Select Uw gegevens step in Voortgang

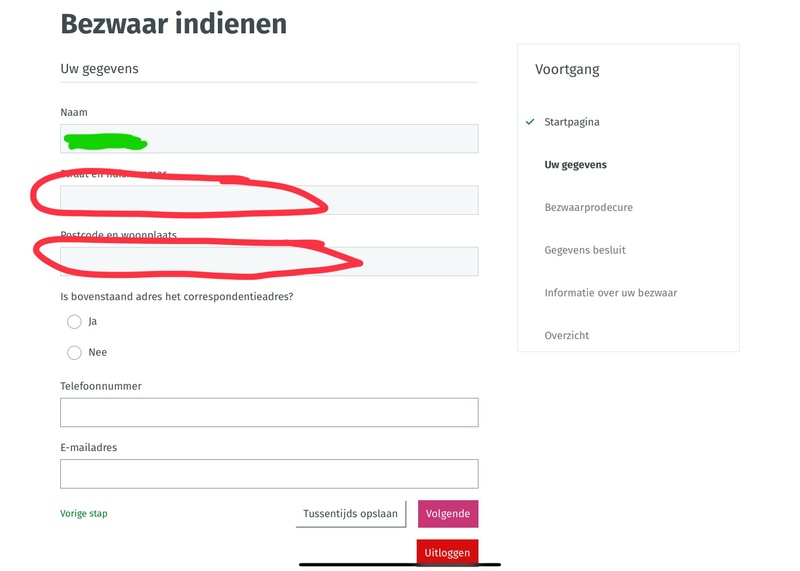click(576, 165)
